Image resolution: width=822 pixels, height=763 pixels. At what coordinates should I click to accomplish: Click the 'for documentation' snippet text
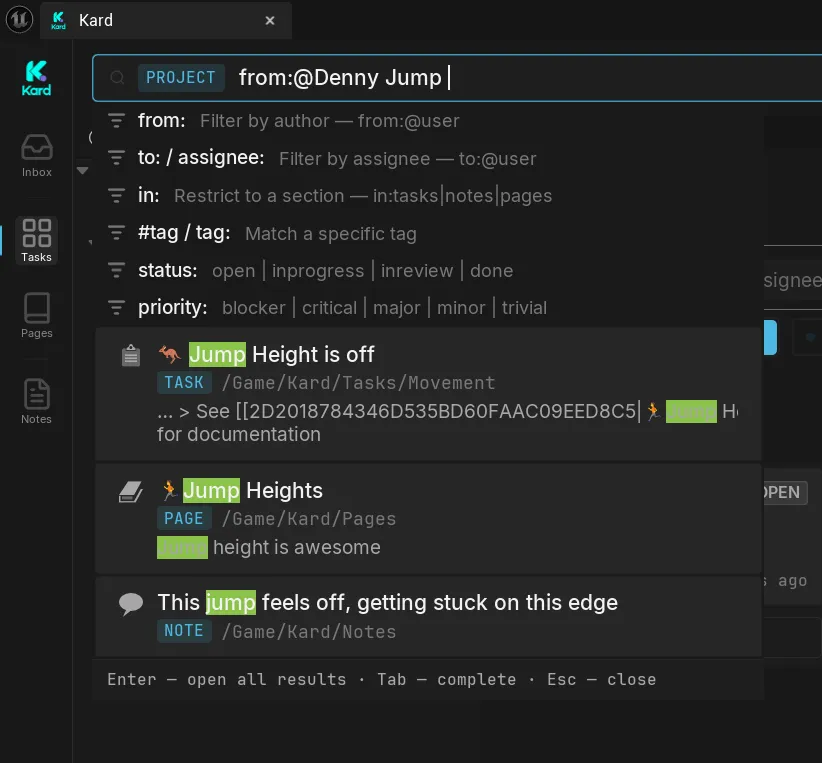tap(239, 434)
